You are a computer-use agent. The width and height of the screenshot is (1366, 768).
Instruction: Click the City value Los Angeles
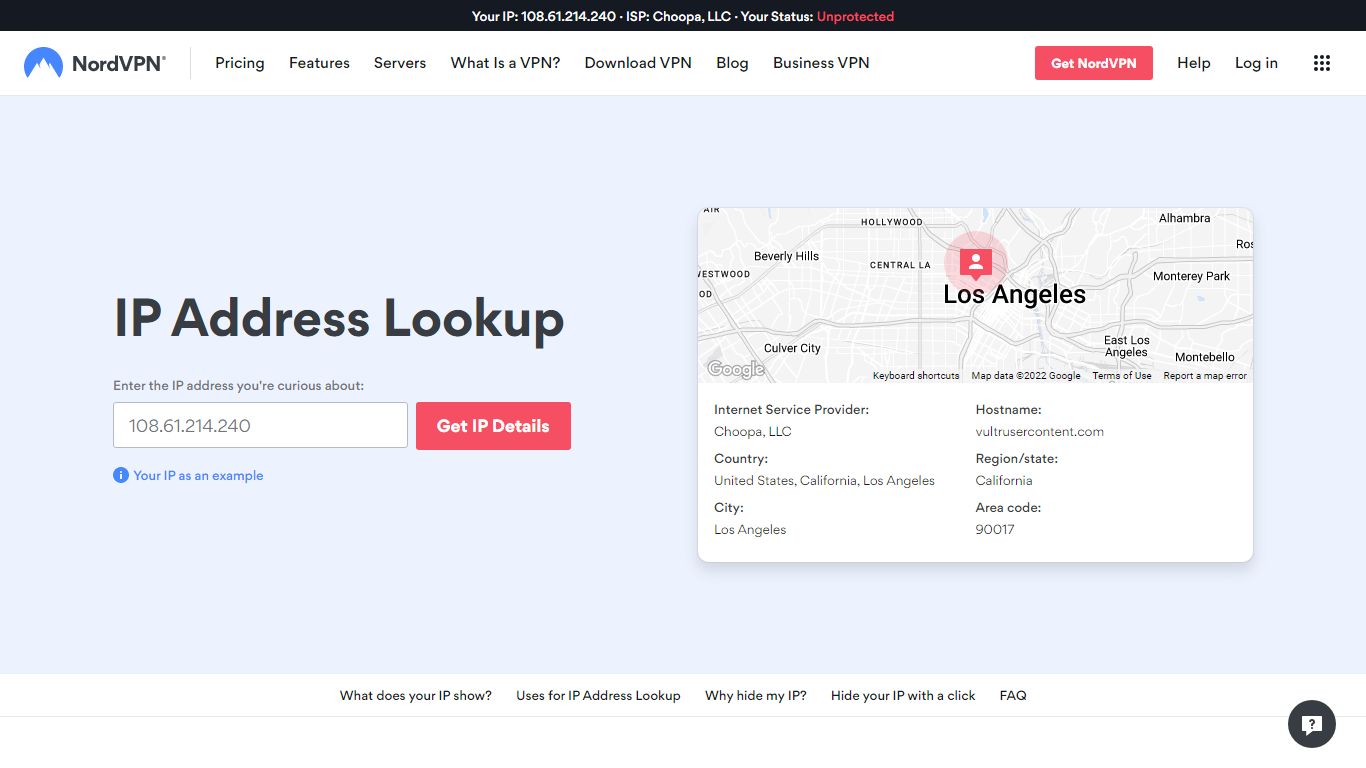(x=750, y=530)
